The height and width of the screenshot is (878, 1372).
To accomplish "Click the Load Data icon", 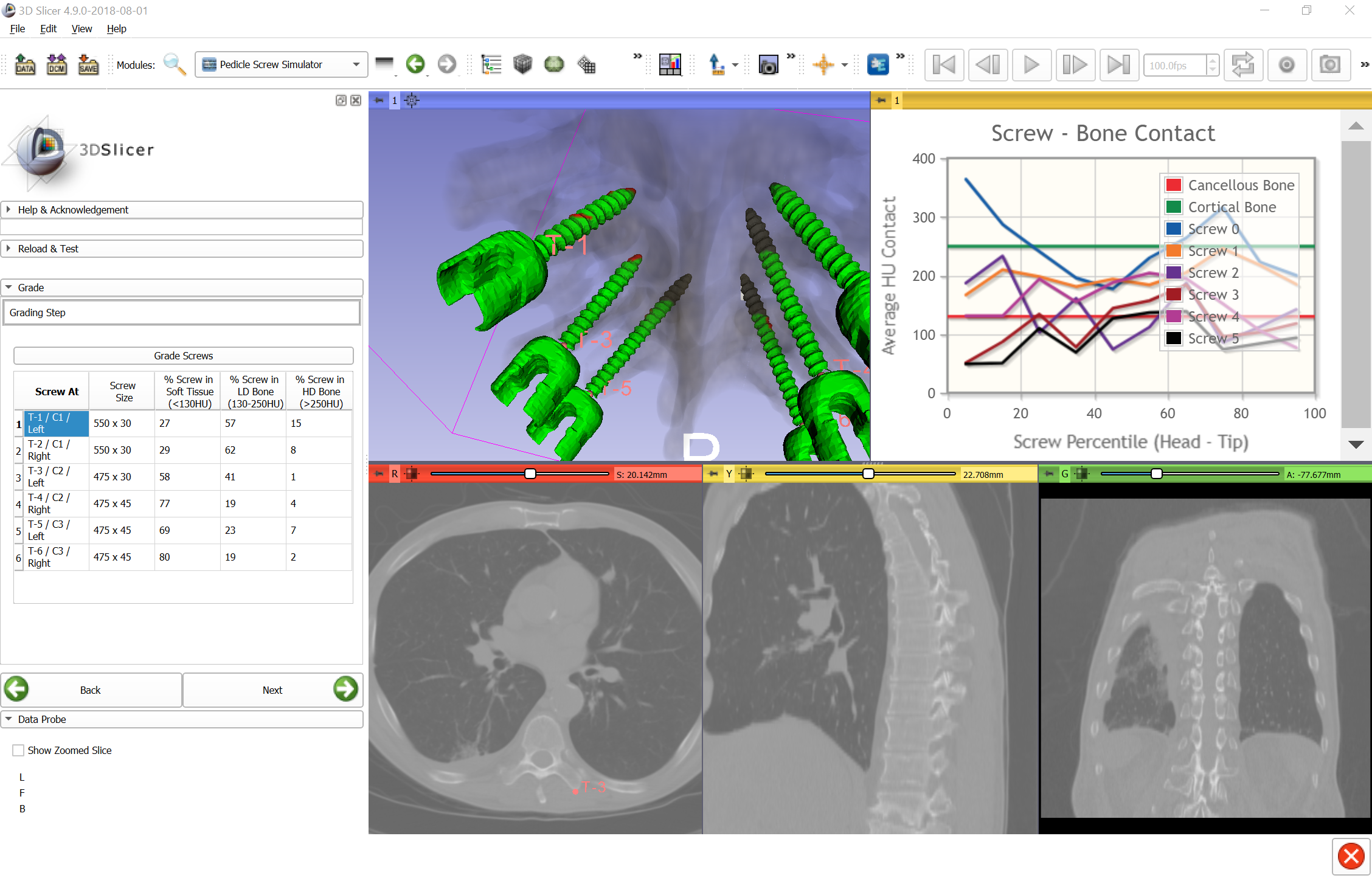I will tap(25, 64).
